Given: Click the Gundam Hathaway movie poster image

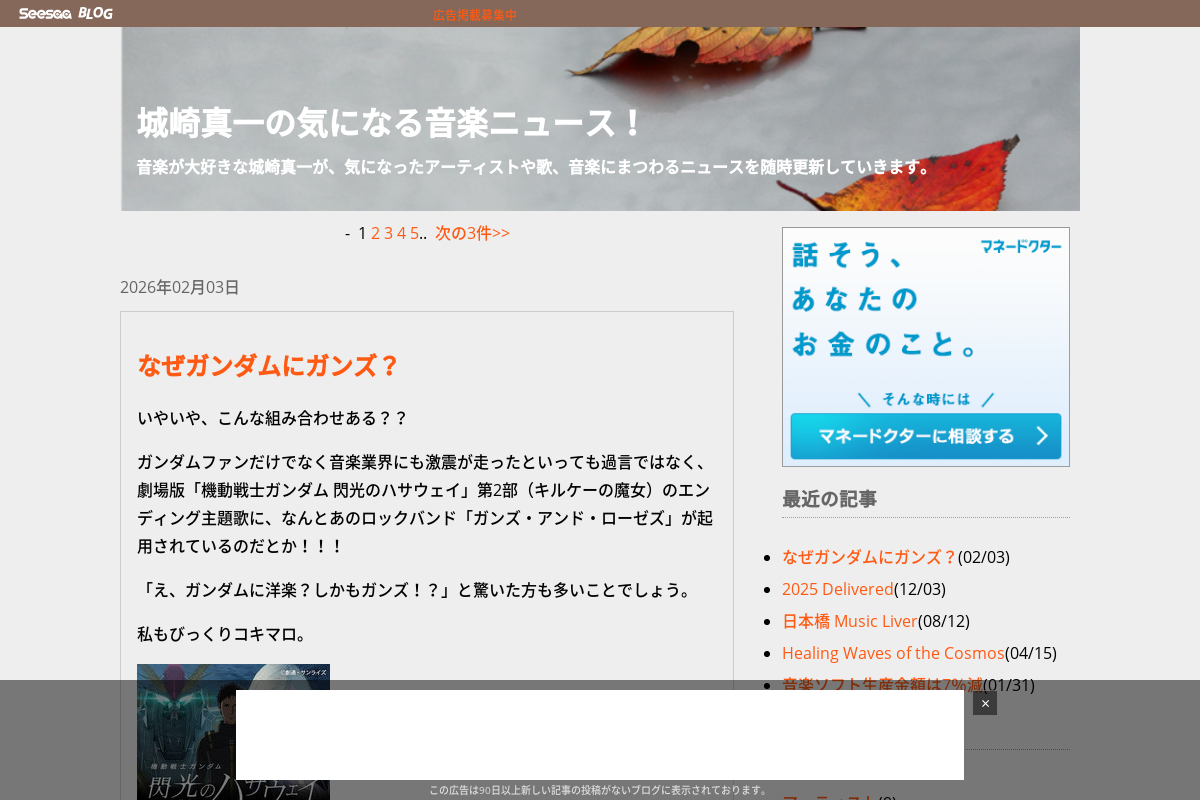Looking at the screenshot, I should click(x=233, y=732).
